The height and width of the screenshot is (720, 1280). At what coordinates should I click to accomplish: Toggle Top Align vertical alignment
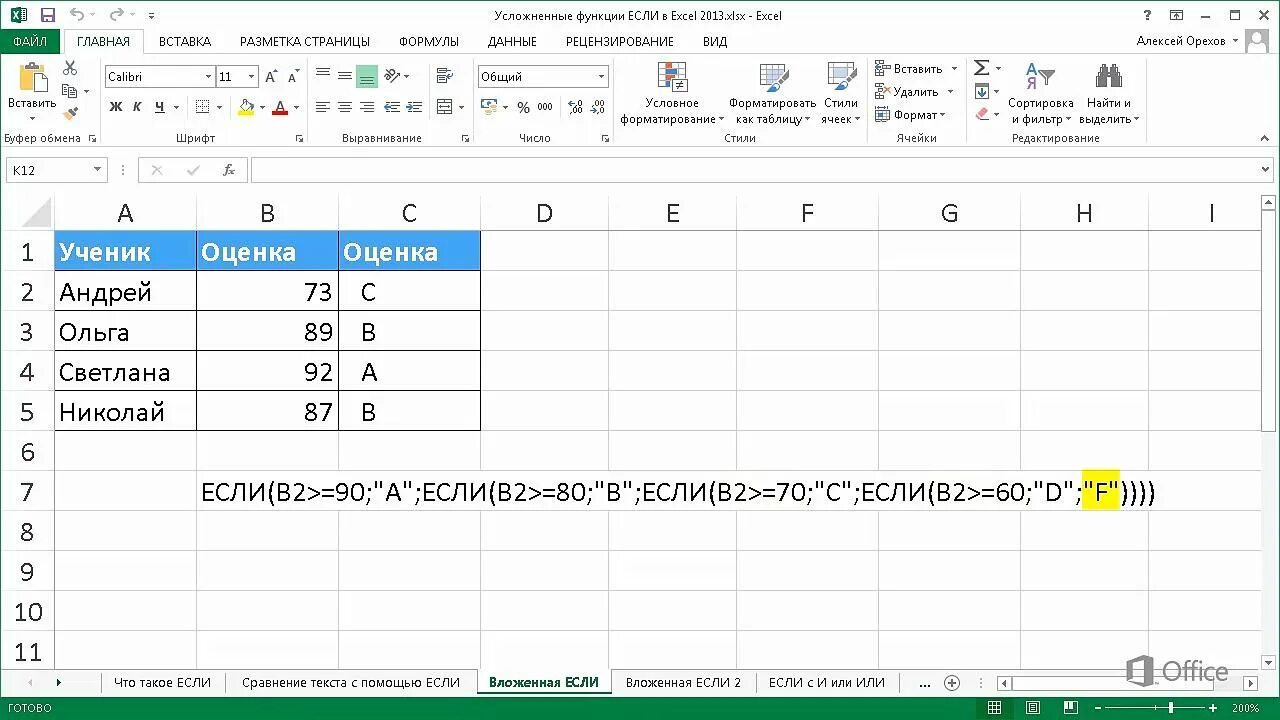coord(323,76)
